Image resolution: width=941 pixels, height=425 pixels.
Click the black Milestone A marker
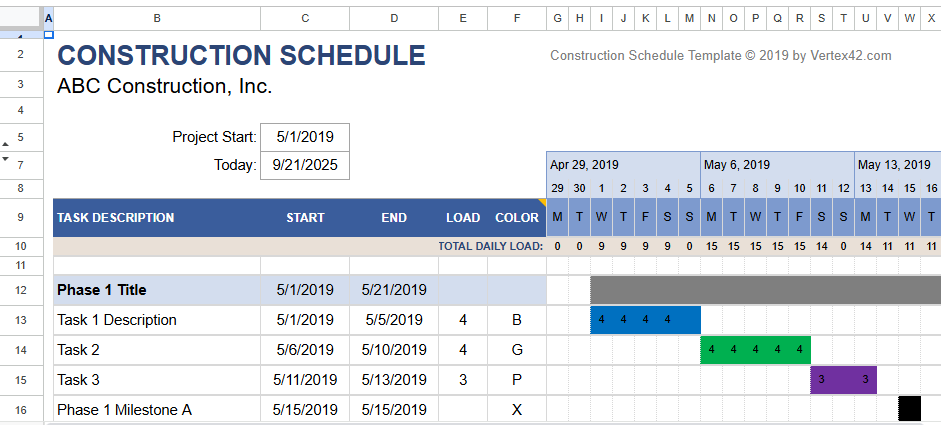(909, 409)
